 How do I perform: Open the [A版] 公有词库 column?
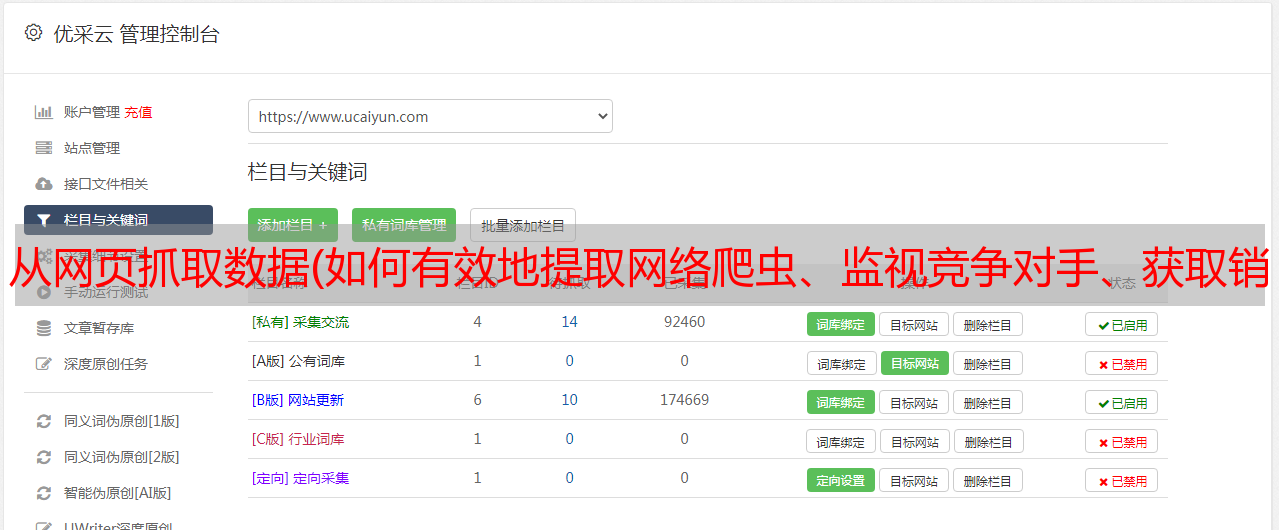tap(298, 361)
